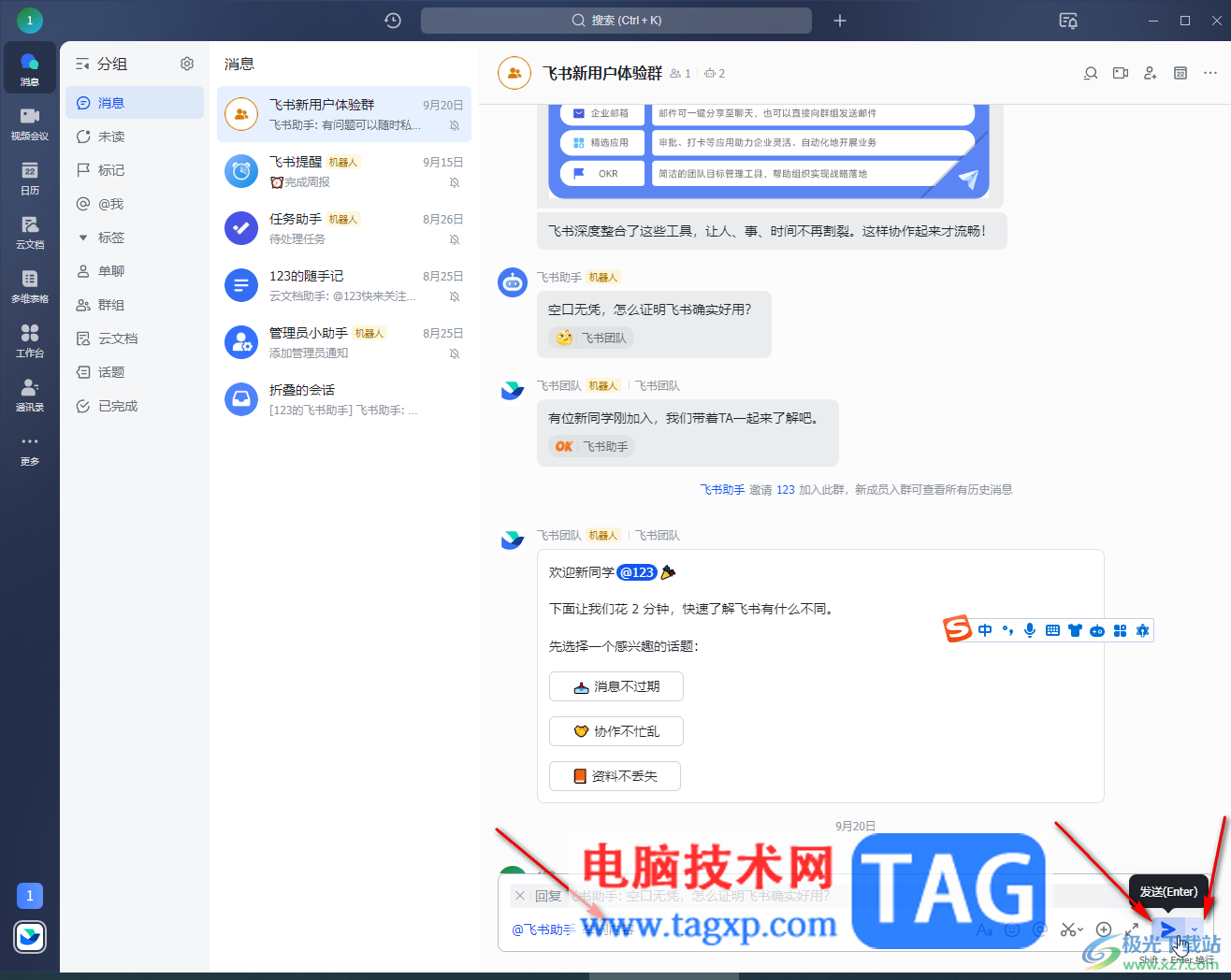Viewport: 1231px width, 980px height.
Task: Open 飞书新用户体验群 conversation
Action: (344, 114)
